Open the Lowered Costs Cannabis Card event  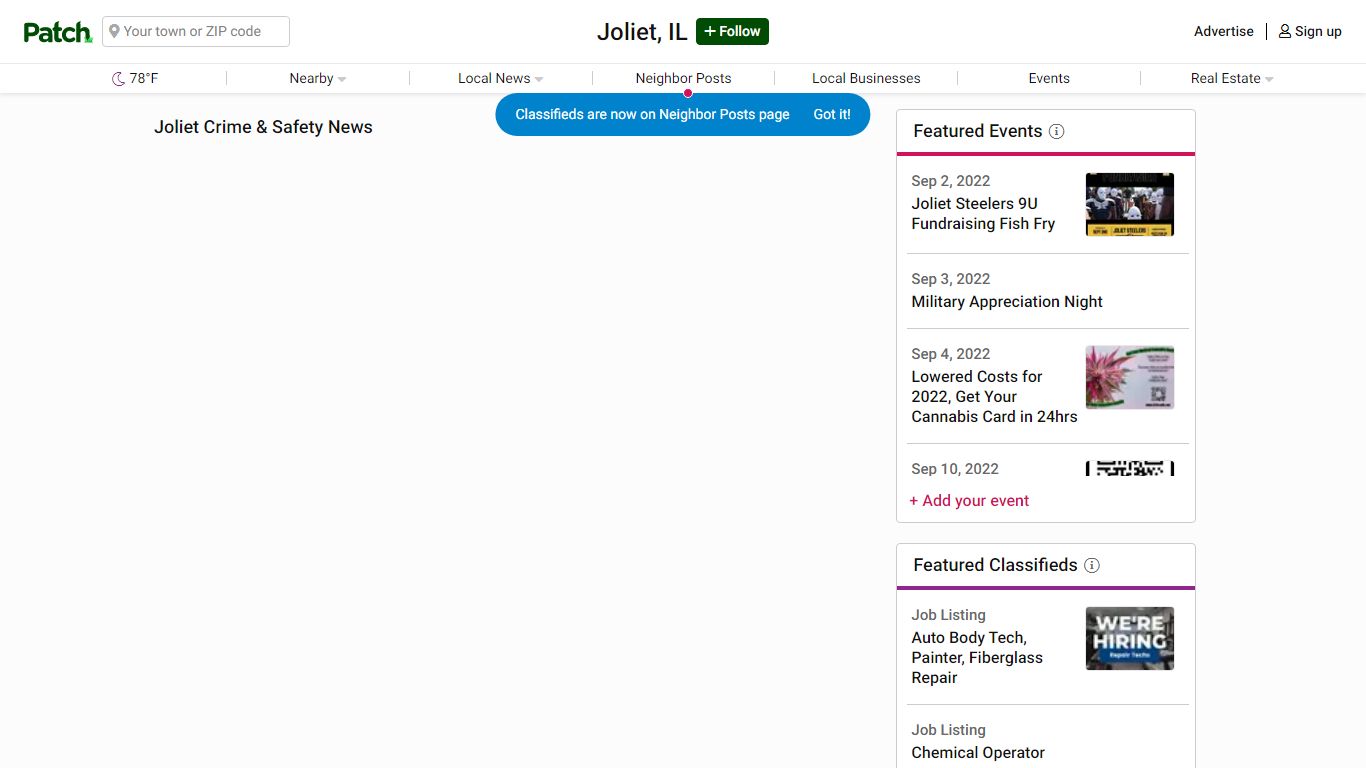pos(994,396)
